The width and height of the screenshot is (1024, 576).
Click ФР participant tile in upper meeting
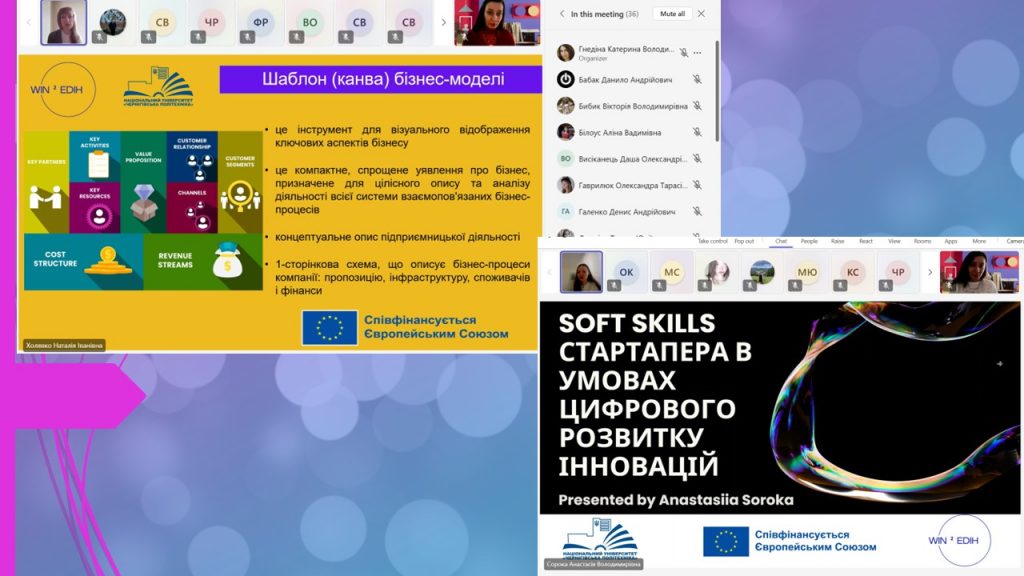pos(261,22)
